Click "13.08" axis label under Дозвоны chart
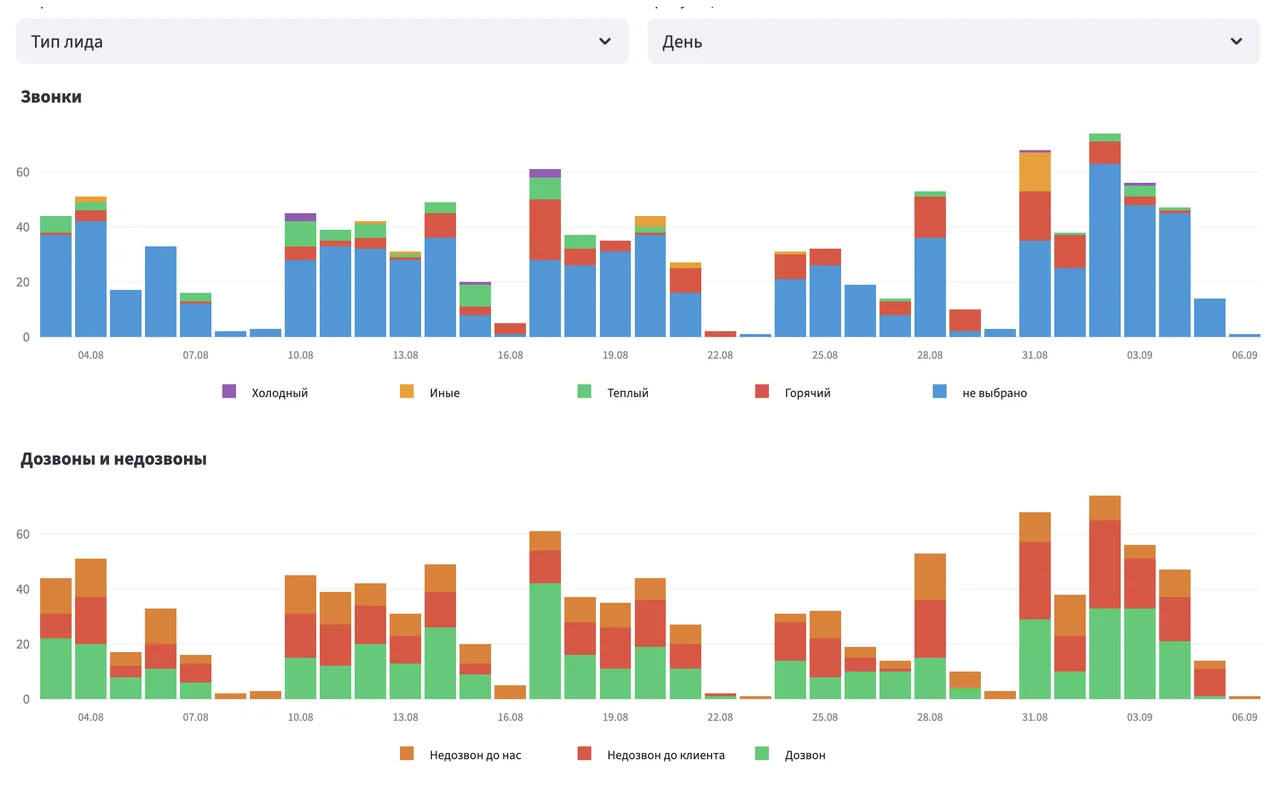1280x785 pixels. click(x=405, y=717)
